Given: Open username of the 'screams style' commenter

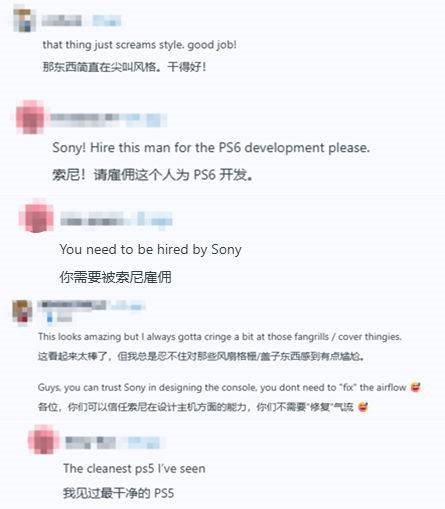Looking at the screenshot, I should pyautogui.click(x=62, y=21).
